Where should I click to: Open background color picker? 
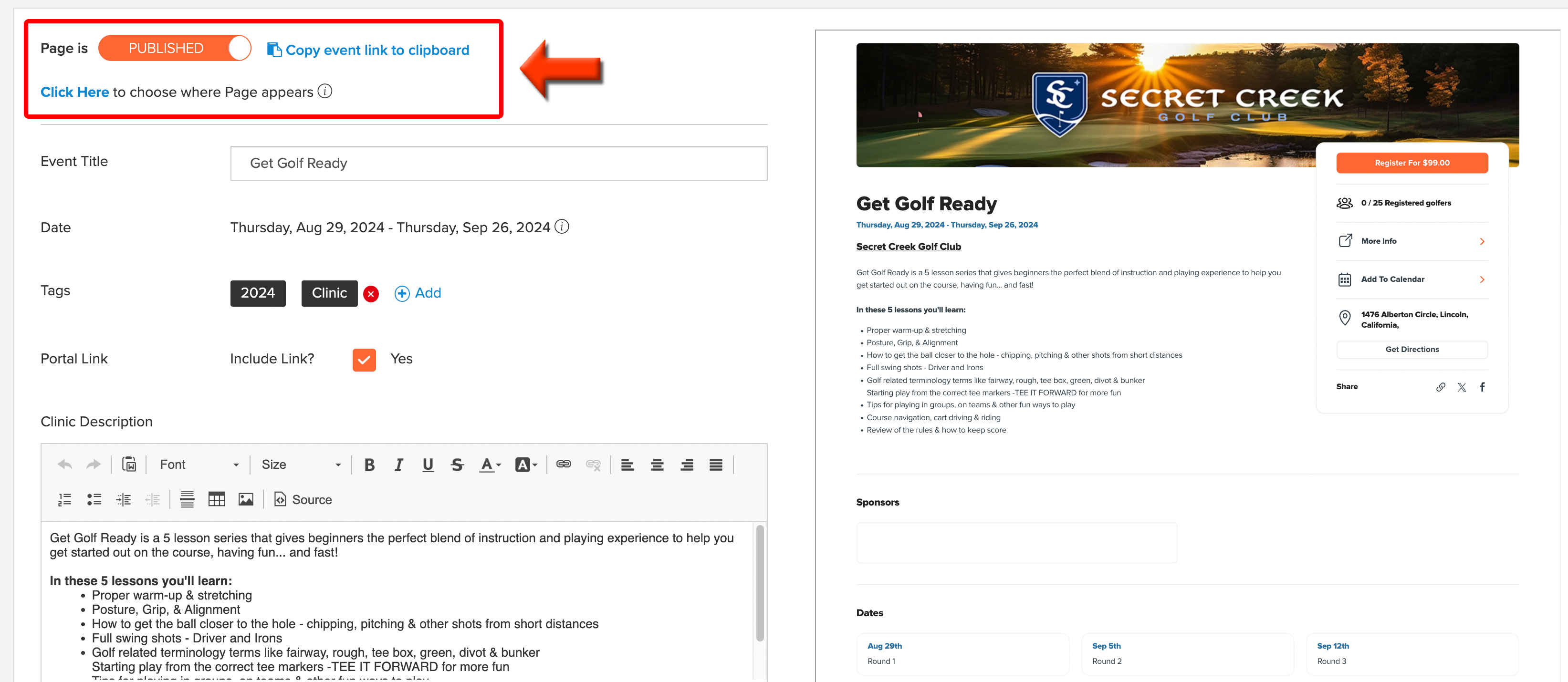[526, 465]
